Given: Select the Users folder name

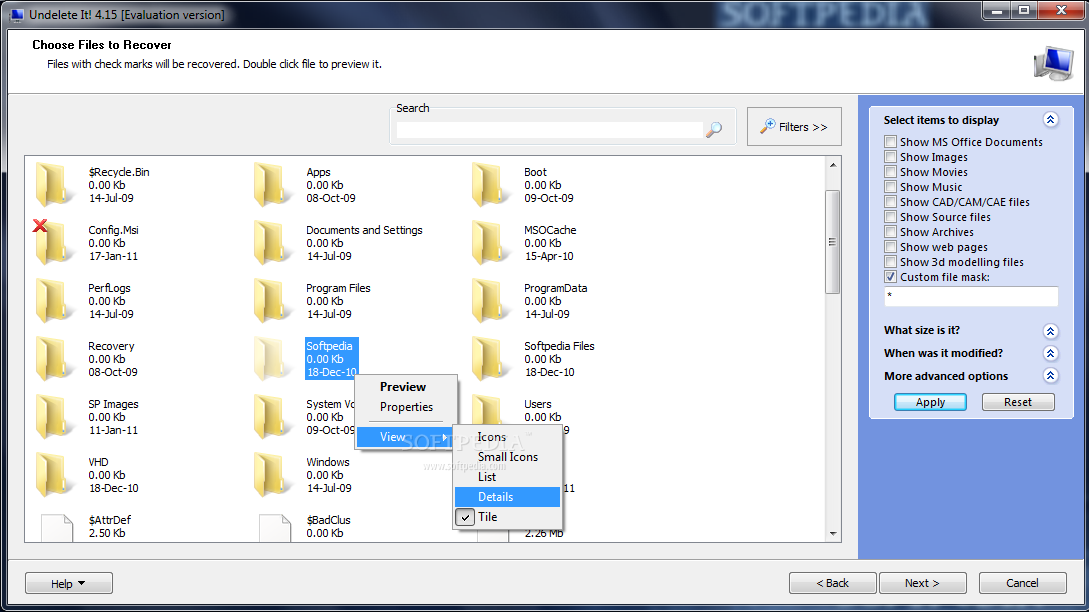Looking at the screenshot, I should point(538,404).
